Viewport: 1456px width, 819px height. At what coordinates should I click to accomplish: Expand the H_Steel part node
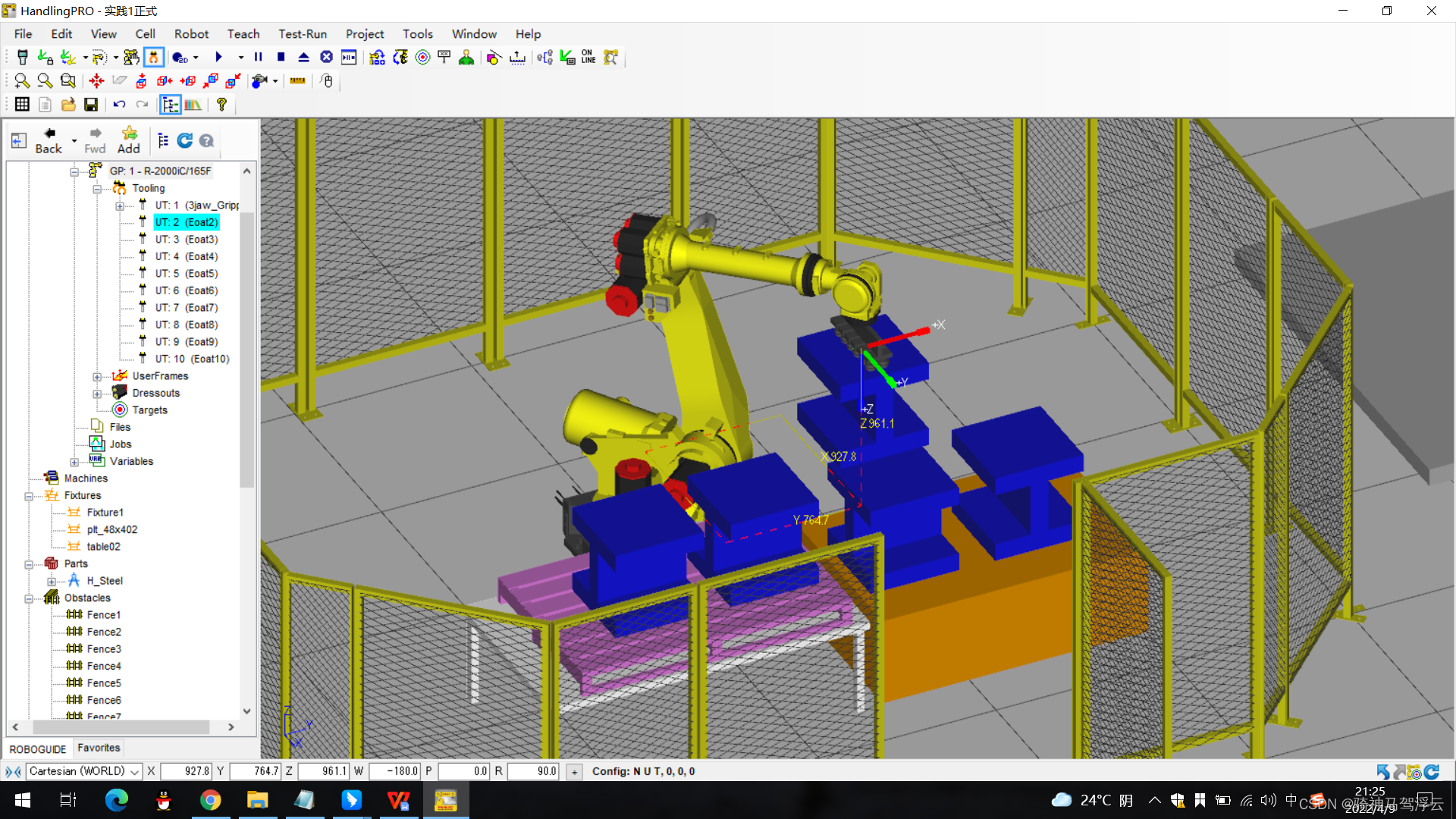[52, 582]
